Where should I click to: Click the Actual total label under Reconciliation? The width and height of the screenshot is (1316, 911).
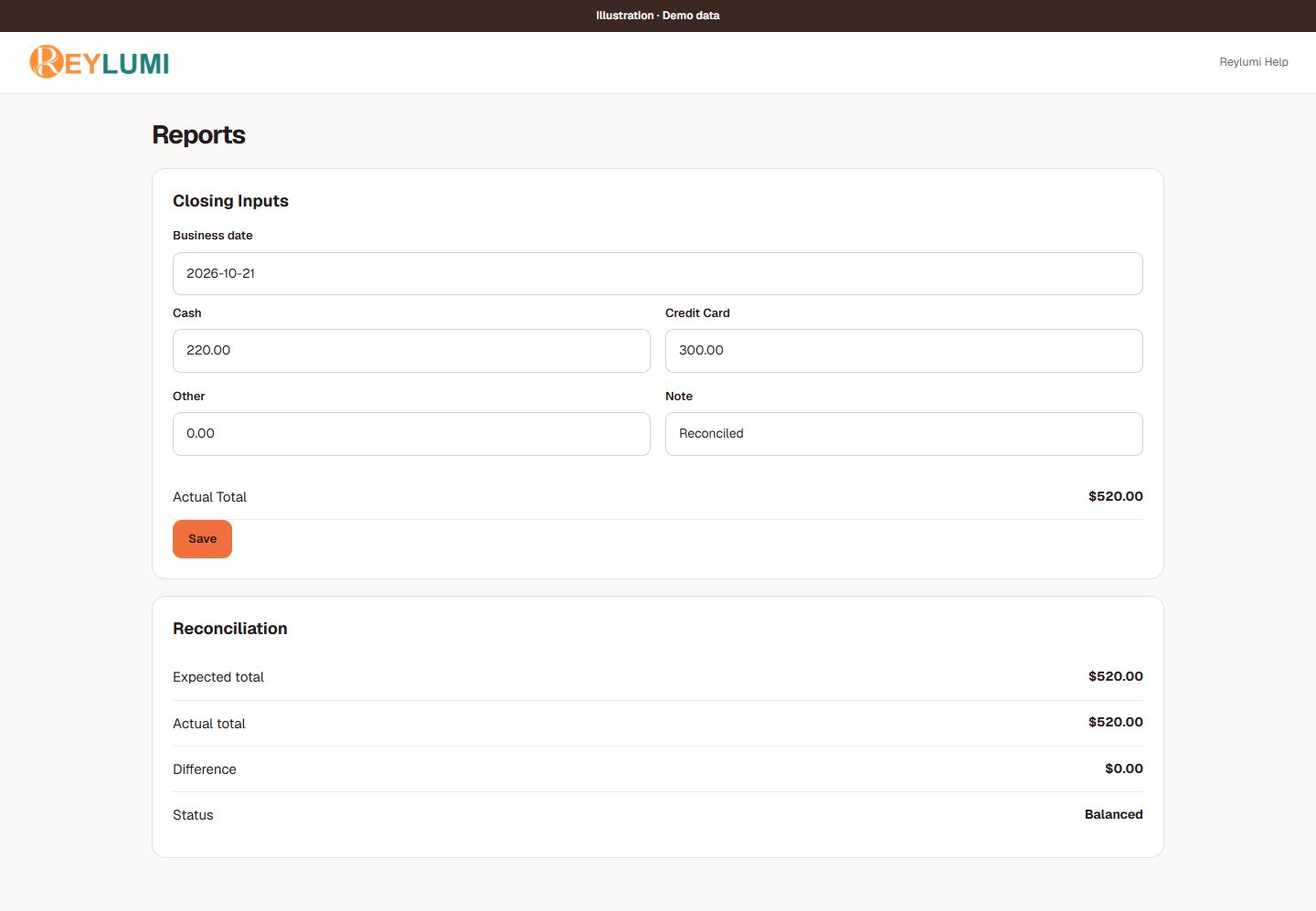pos(209,724)
